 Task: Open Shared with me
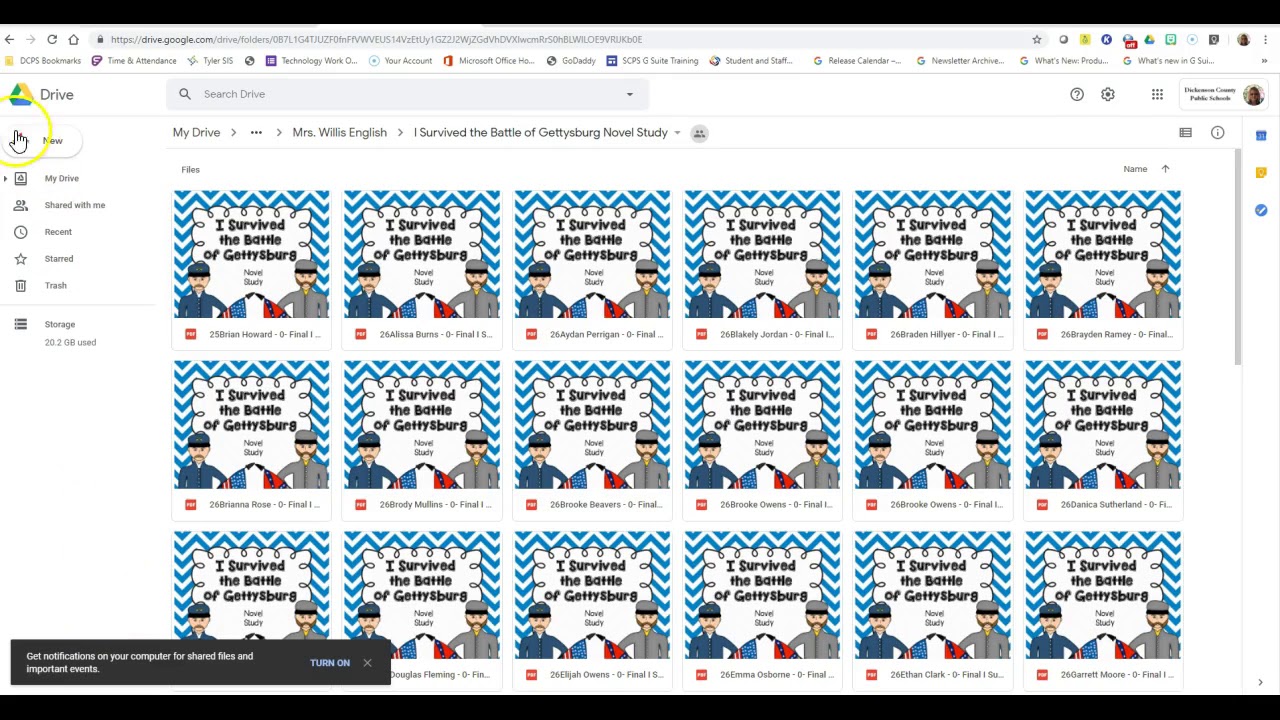point(74,205)
